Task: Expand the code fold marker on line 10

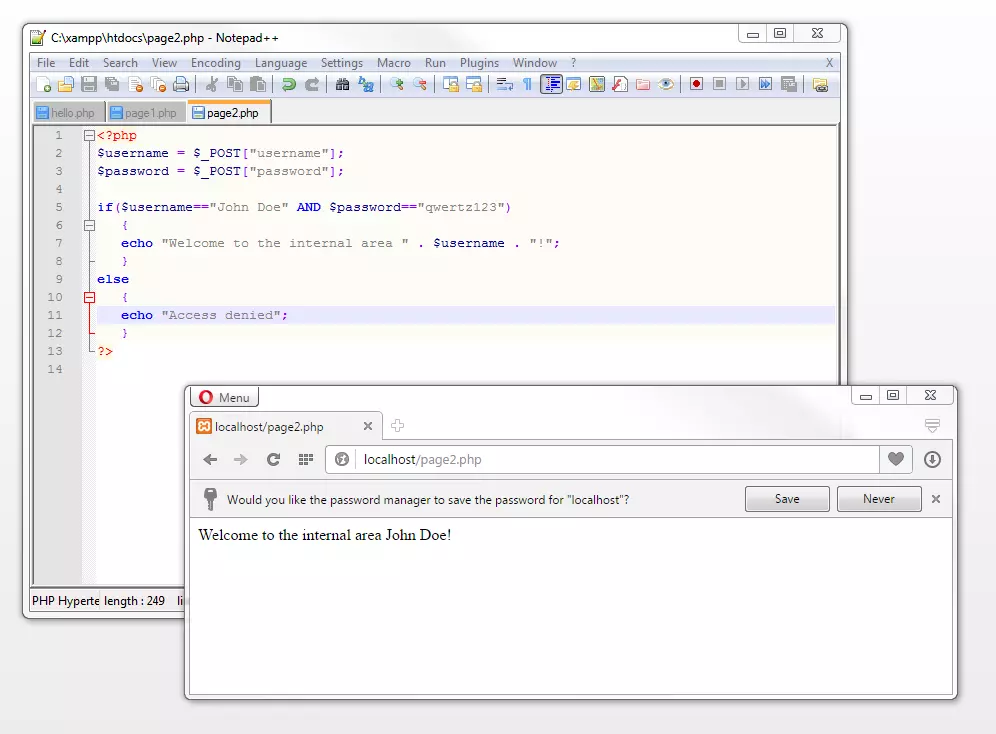Action: [88, 297]
